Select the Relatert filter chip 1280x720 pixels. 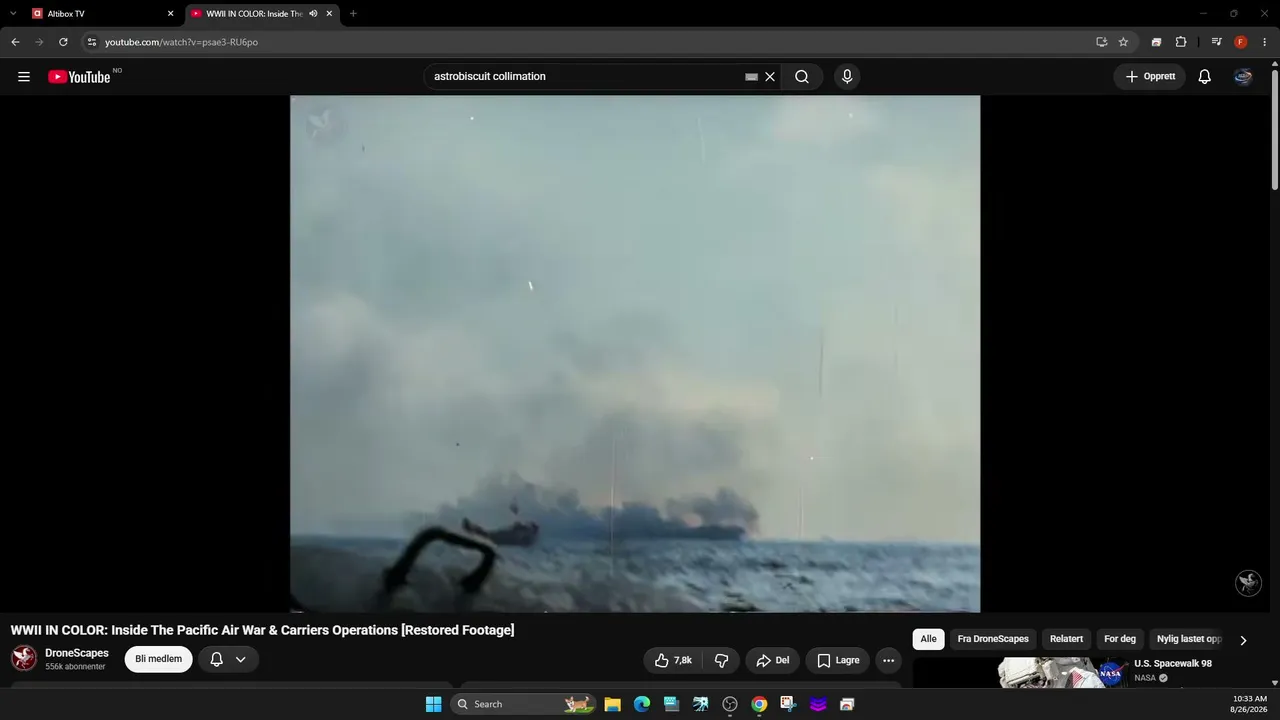click(1066, 639)
